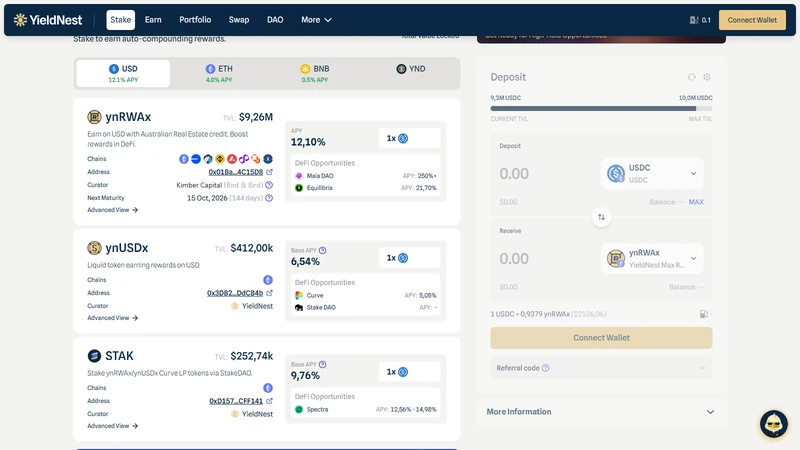Image resolution: width=800 pixels, height=450 pixels.
Task: Expand More Information section
Action: point(601,412)
